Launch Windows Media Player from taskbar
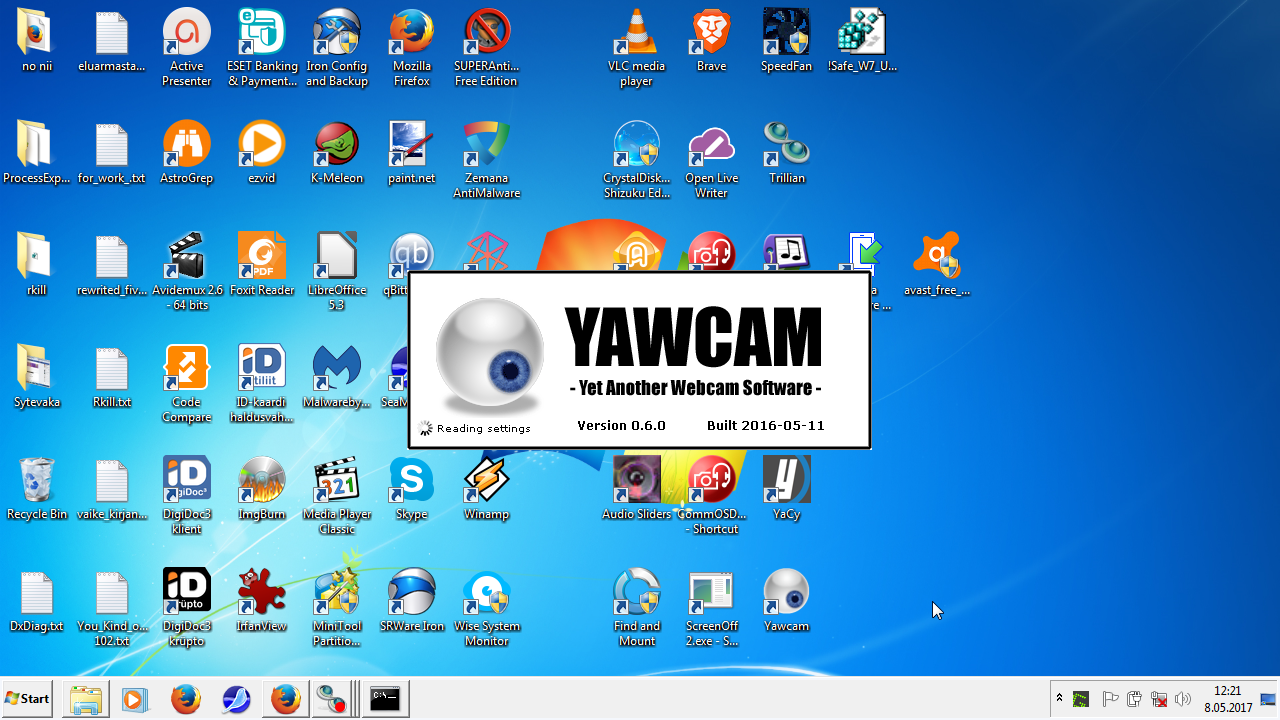The image size is (1280, 720). 135,699
